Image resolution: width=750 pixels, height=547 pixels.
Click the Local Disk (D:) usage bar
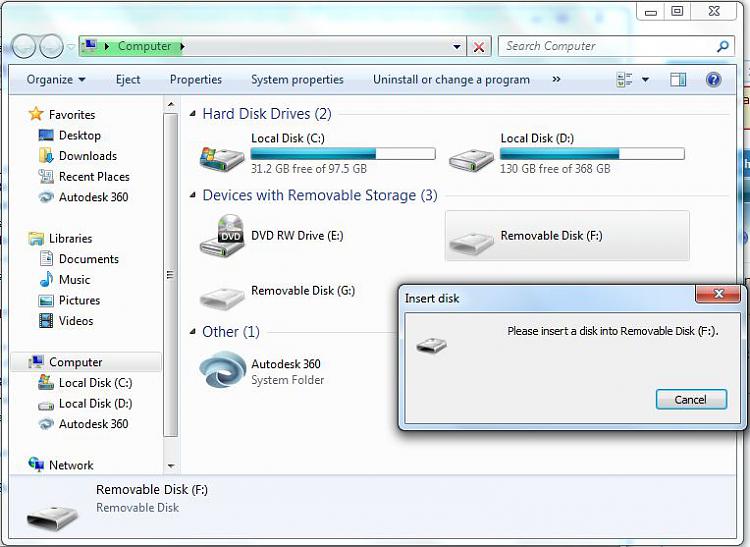[x=592, y=153]
